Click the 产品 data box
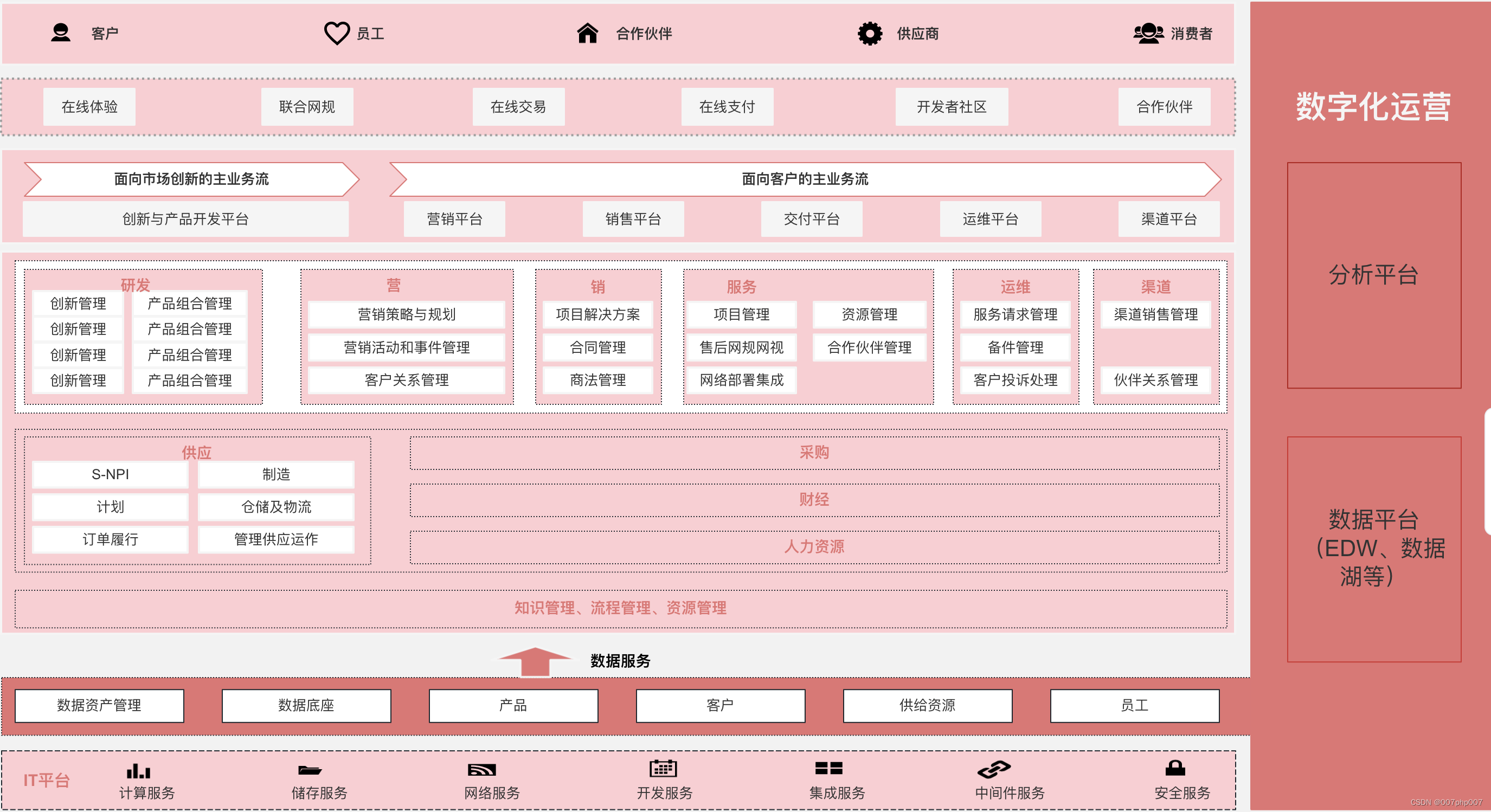Screen dimensions: 1491x812 tap(513, 706)
